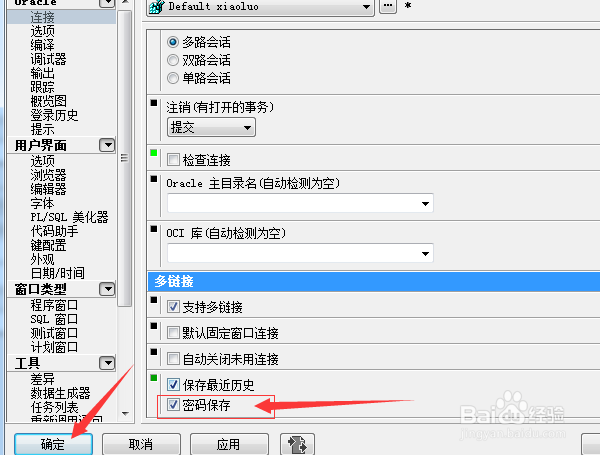Select the 单路会话 radio button
The width and height of the screenshot is (600, 455).
[173, 78]
